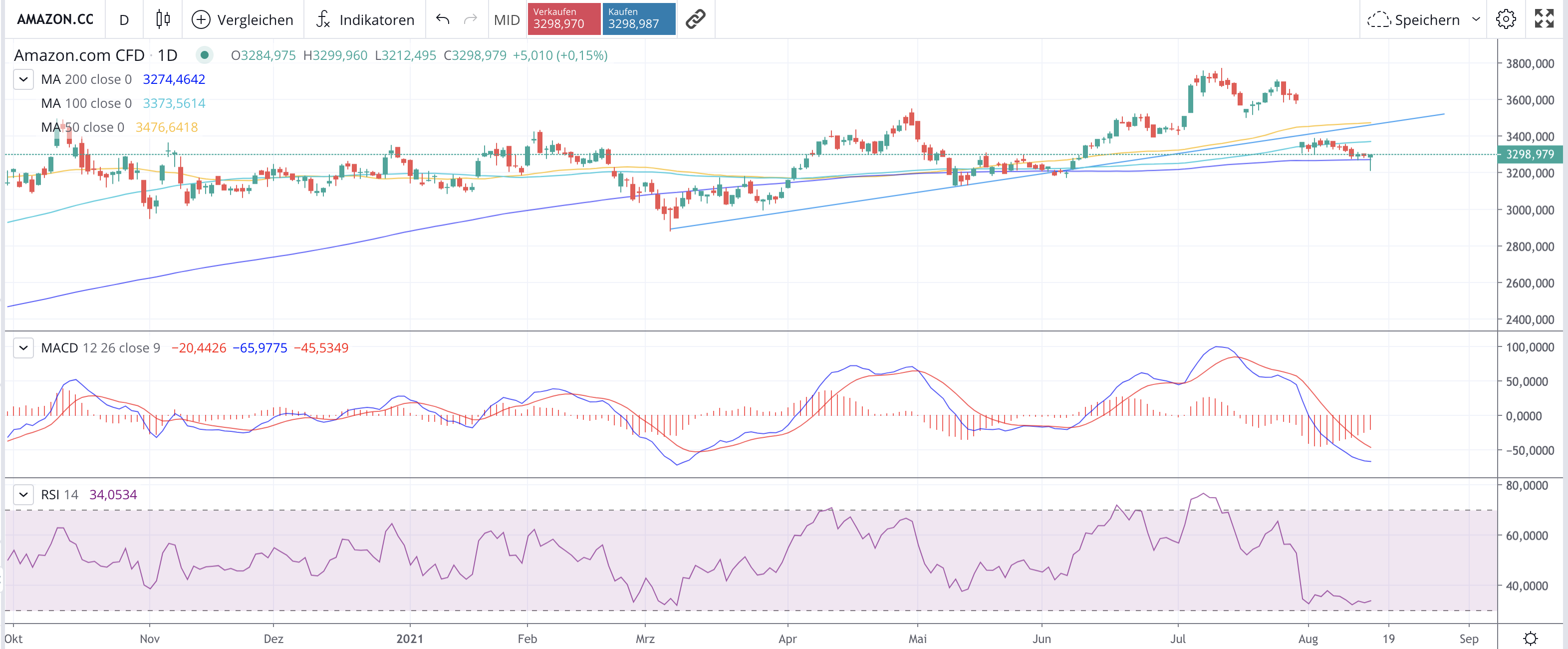Click the green market status dot
Screen dimensions: 1568x649
click(x=205, y=55)
